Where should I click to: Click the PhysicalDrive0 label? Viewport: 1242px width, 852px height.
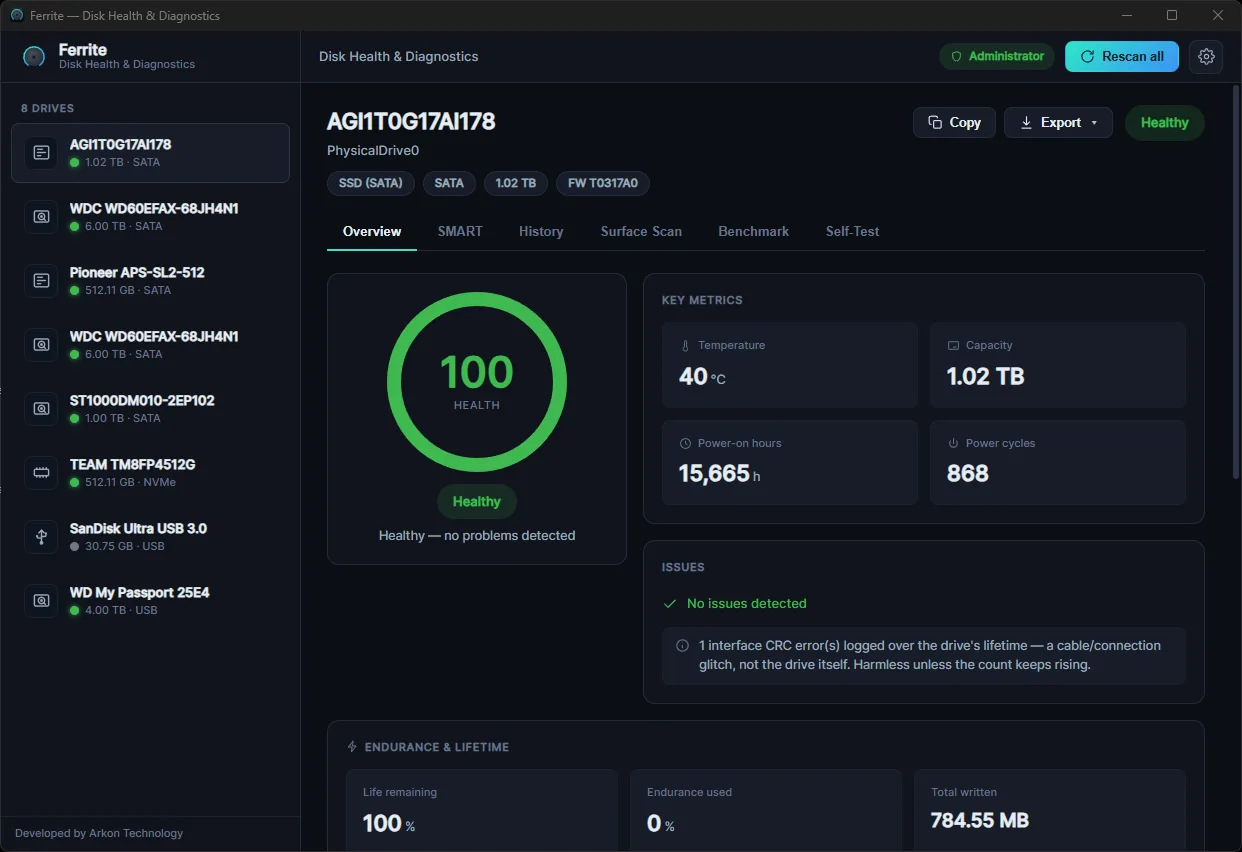click(373, 151)
